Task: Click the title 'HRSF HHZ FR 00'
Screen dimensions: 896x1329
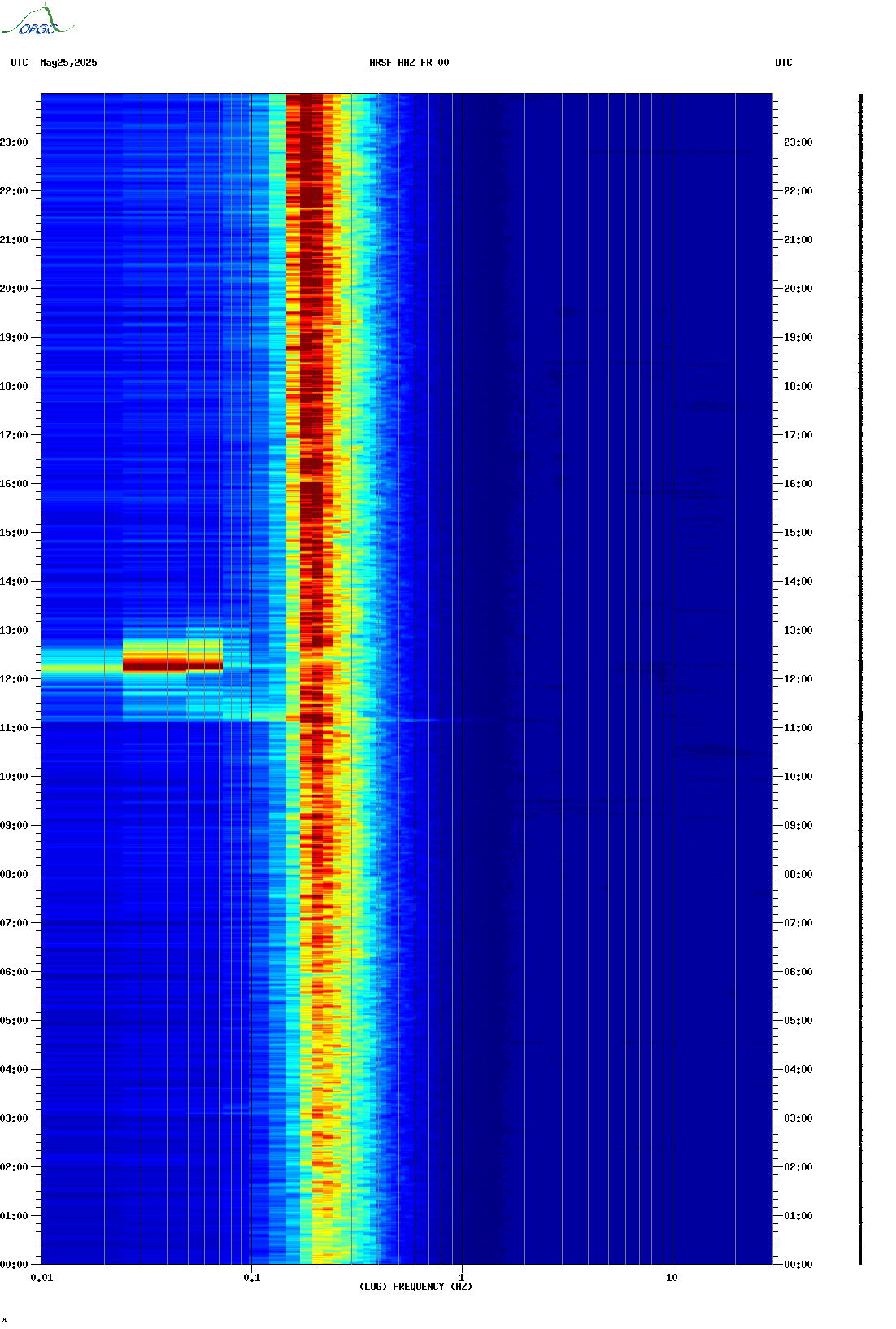Action: coord(409,63)
